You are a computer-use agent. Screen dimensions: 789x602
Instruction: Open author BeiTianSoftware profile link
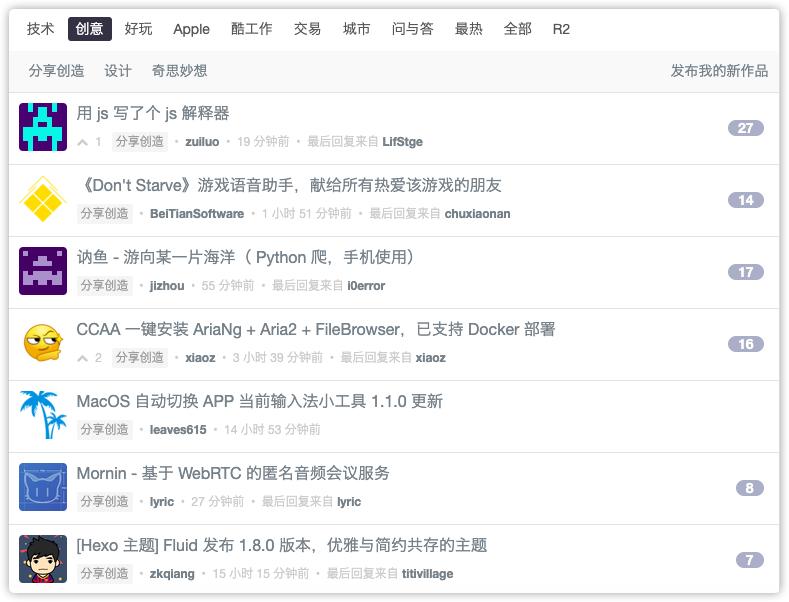pos(197,214)
